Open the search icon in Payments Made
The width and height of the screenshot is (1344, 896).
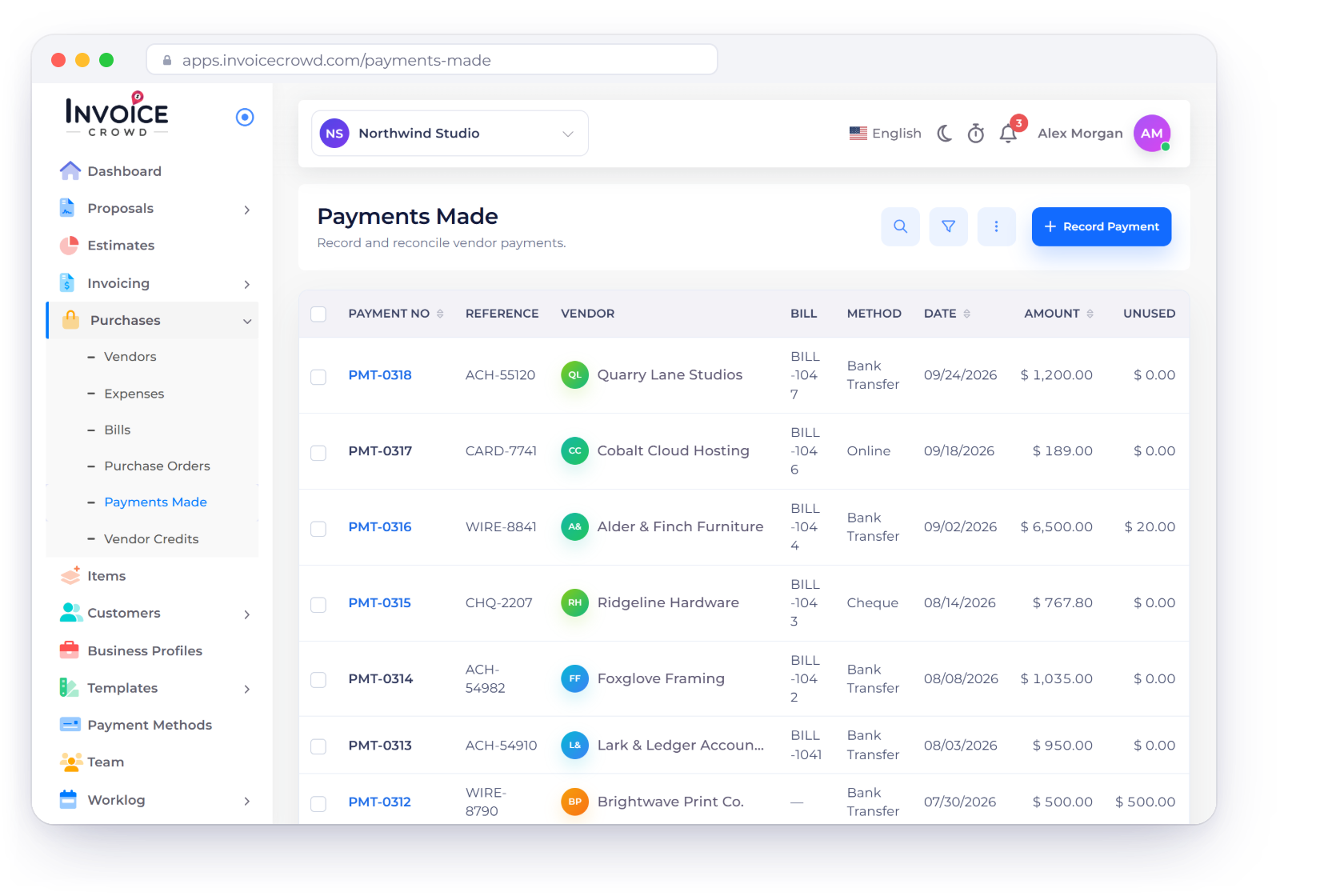900,226
